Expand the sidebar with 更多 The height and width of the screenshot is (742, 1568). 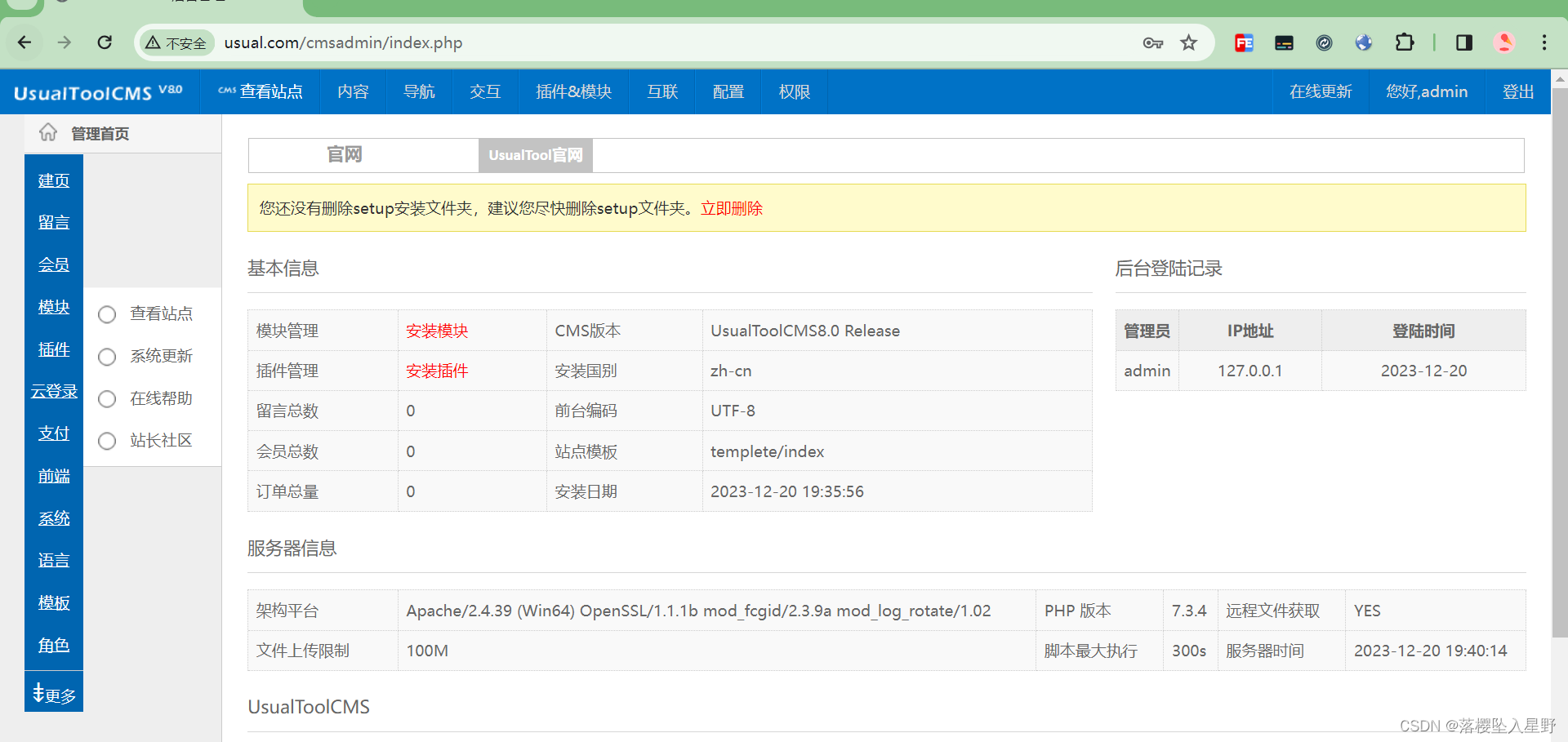54,695
